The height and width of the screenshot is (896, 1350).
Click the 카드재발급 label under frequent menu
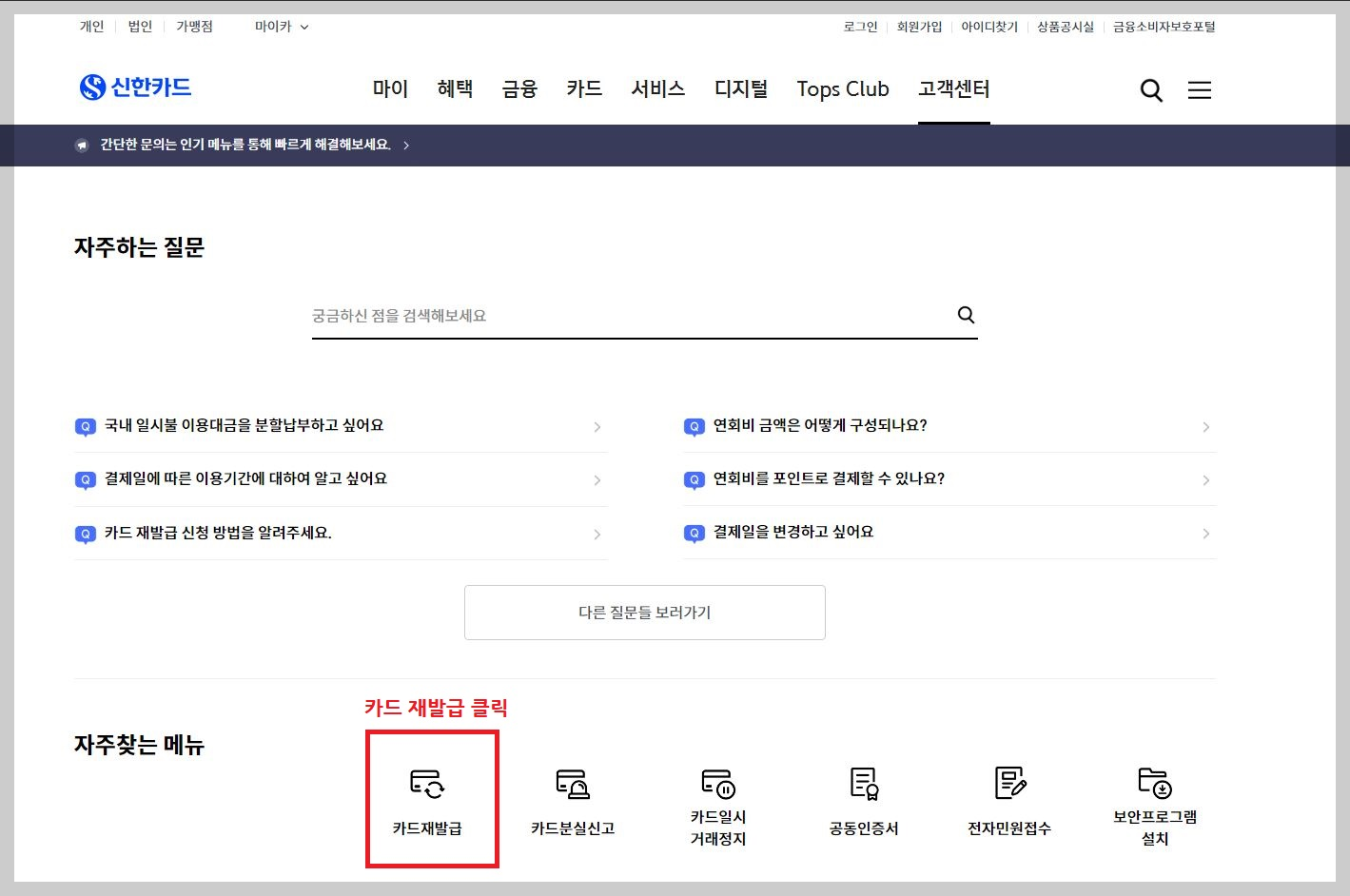[x=427, y=828]
